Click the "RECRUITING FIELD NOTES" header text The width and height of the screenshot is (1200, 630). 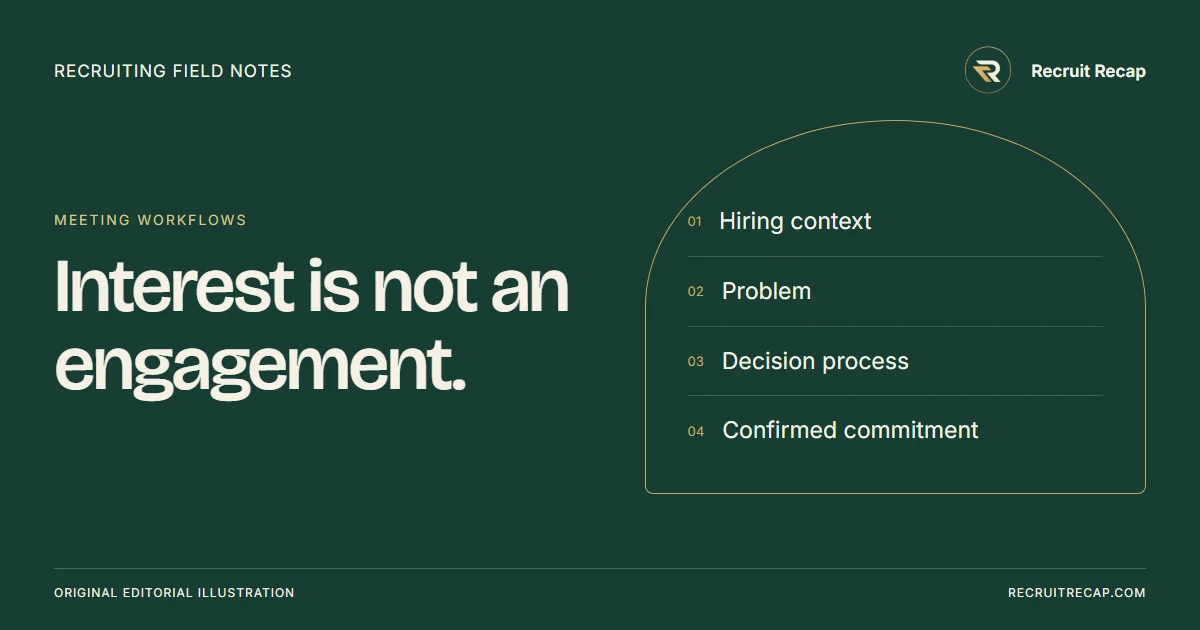coord(173,71)
